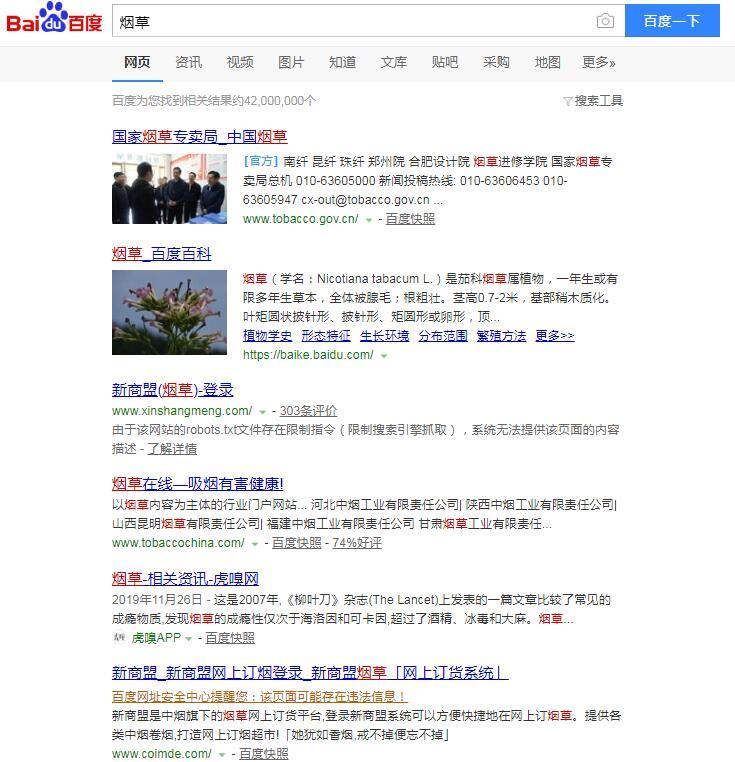Click the [官方] label in first result
Image resolution: width=735 pixels, height=762 pixels.
pos(261,161)
